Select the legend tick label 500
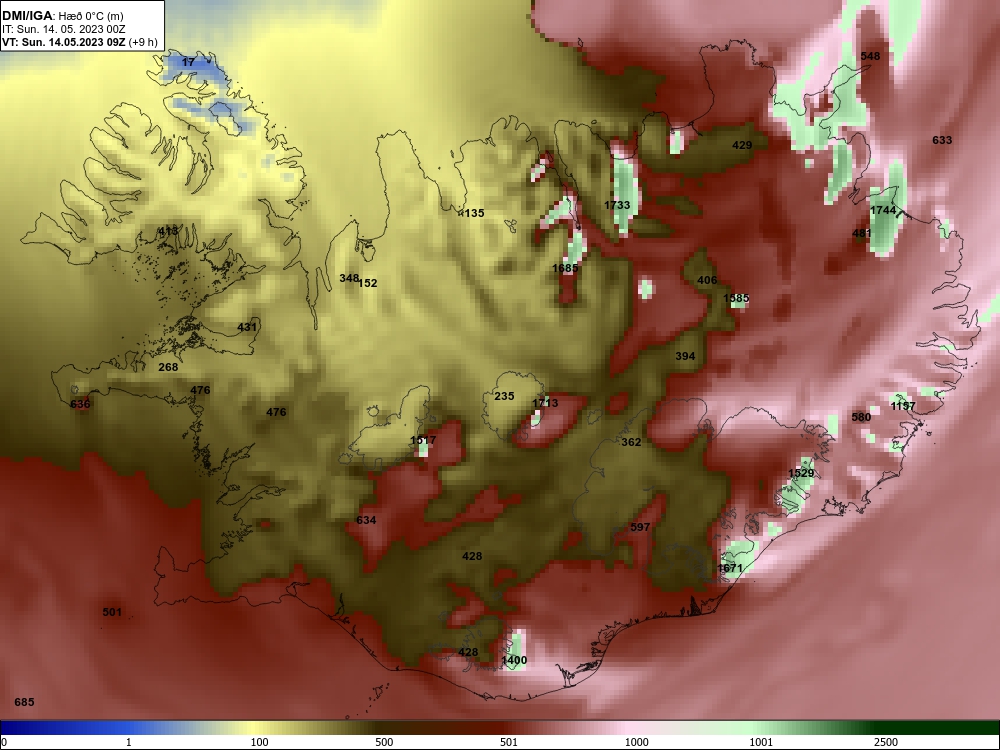The image size is (1000, 750). tap(385, 742)
